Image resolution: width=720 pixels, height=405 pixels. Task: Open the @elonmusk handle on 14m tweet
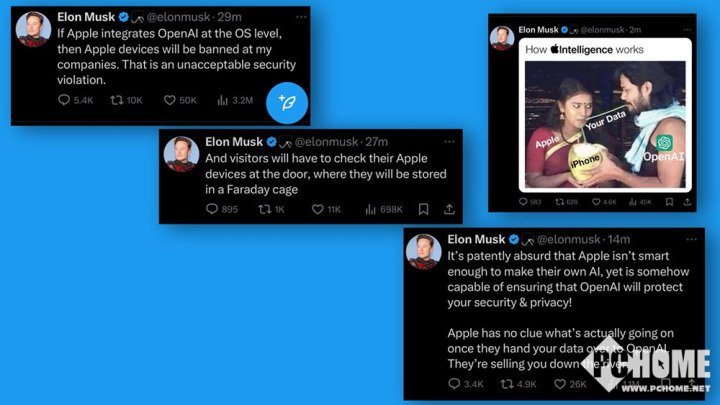pyautogui.click(x=568, y=239)
